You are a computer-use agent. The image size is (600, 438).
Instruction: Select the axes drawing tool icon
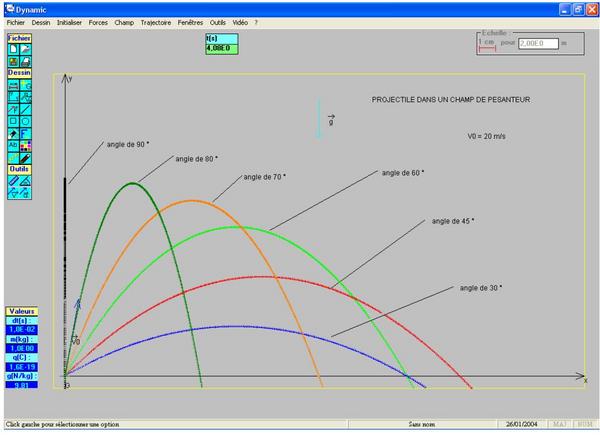[x=13, y=97]
